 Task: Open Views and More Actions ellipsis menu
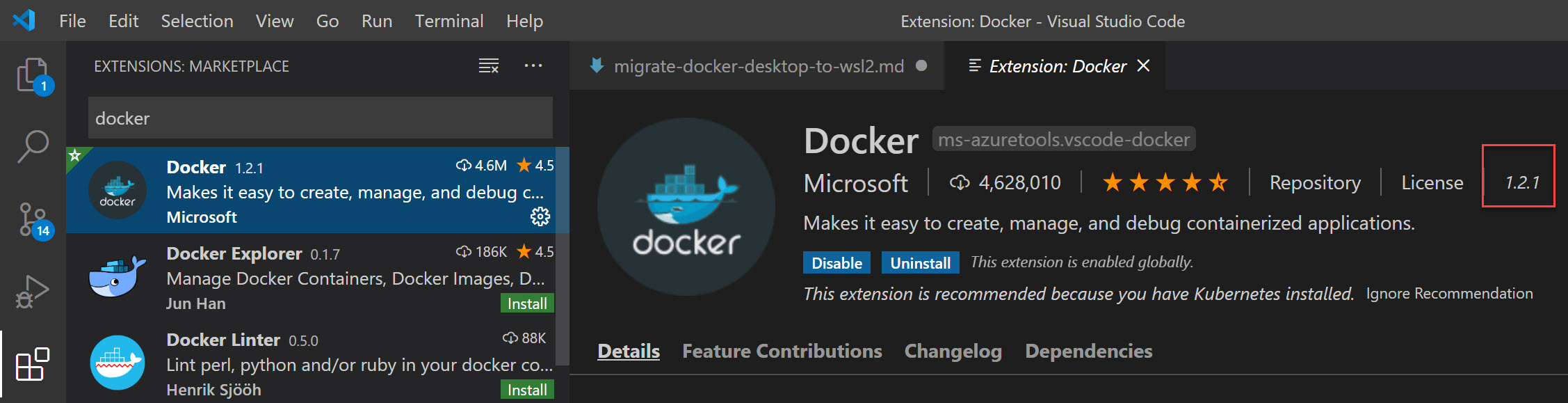[533, 66]
